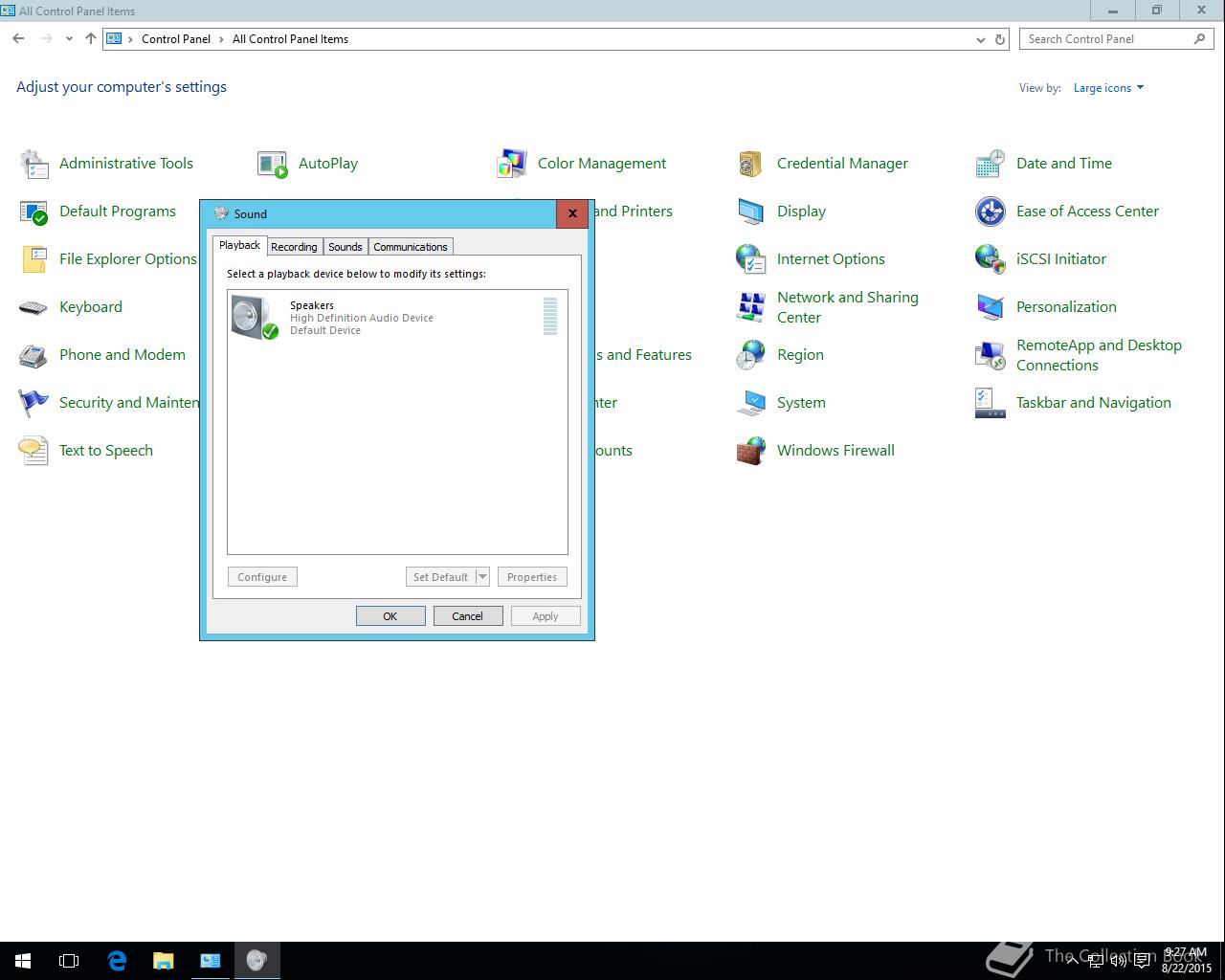Click the Control Panel breadcrumb
This screenshot has height=980, width=1225.
(176, 39)
